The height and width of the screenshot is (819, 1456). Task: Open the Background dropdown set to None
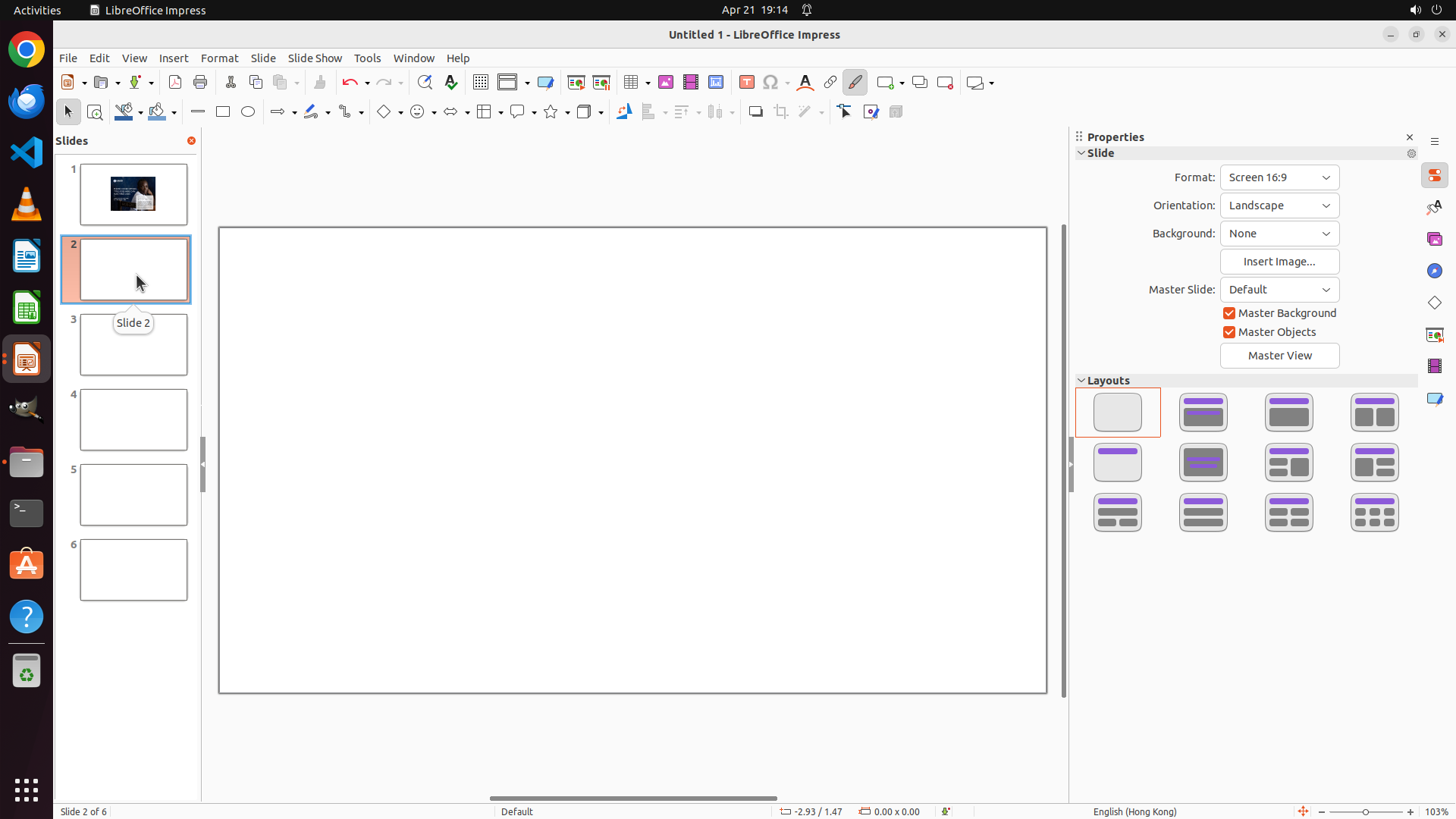[1279, 234]
